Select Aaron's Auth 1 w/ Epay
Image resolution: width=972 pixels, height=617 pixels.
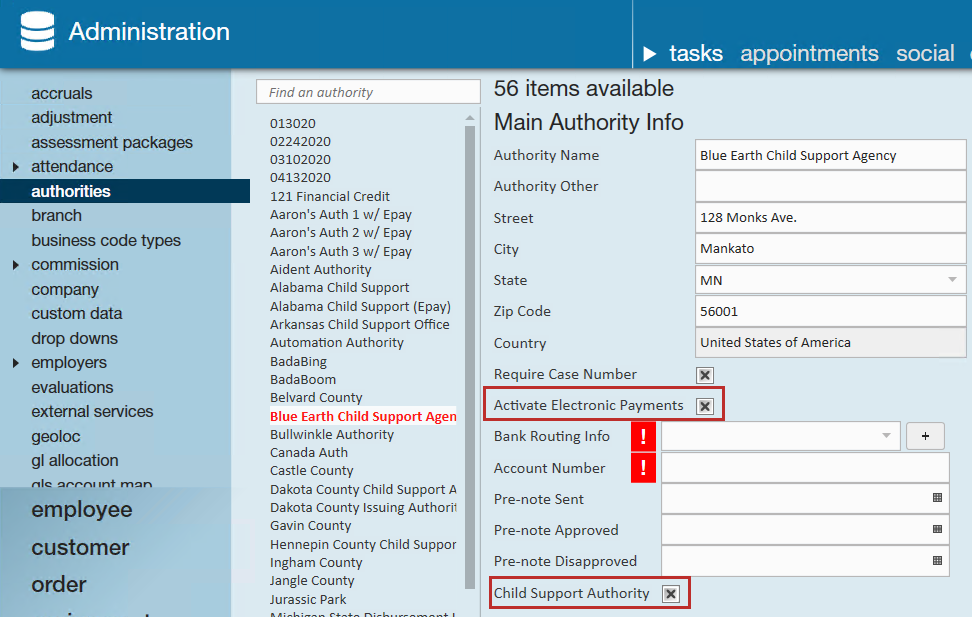[x=341, y=215]
